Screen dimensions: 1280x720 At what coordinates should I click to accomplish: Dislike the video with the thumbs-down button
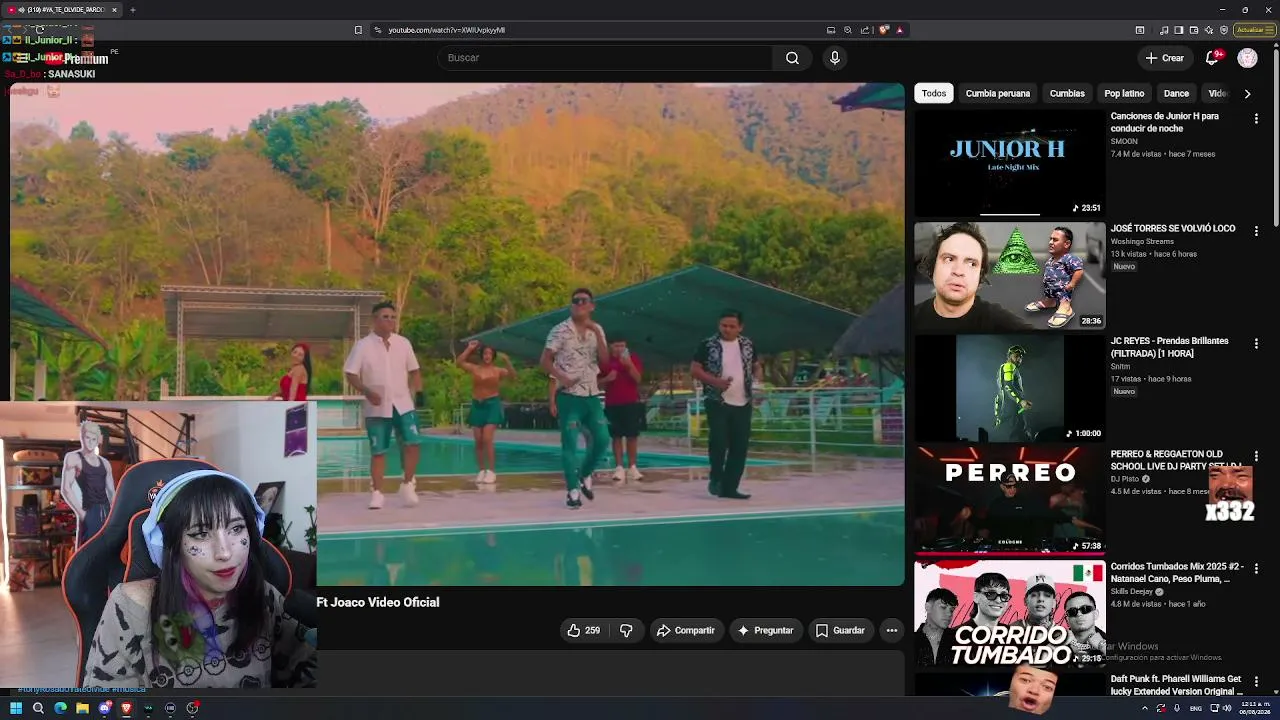coord(626,630)
